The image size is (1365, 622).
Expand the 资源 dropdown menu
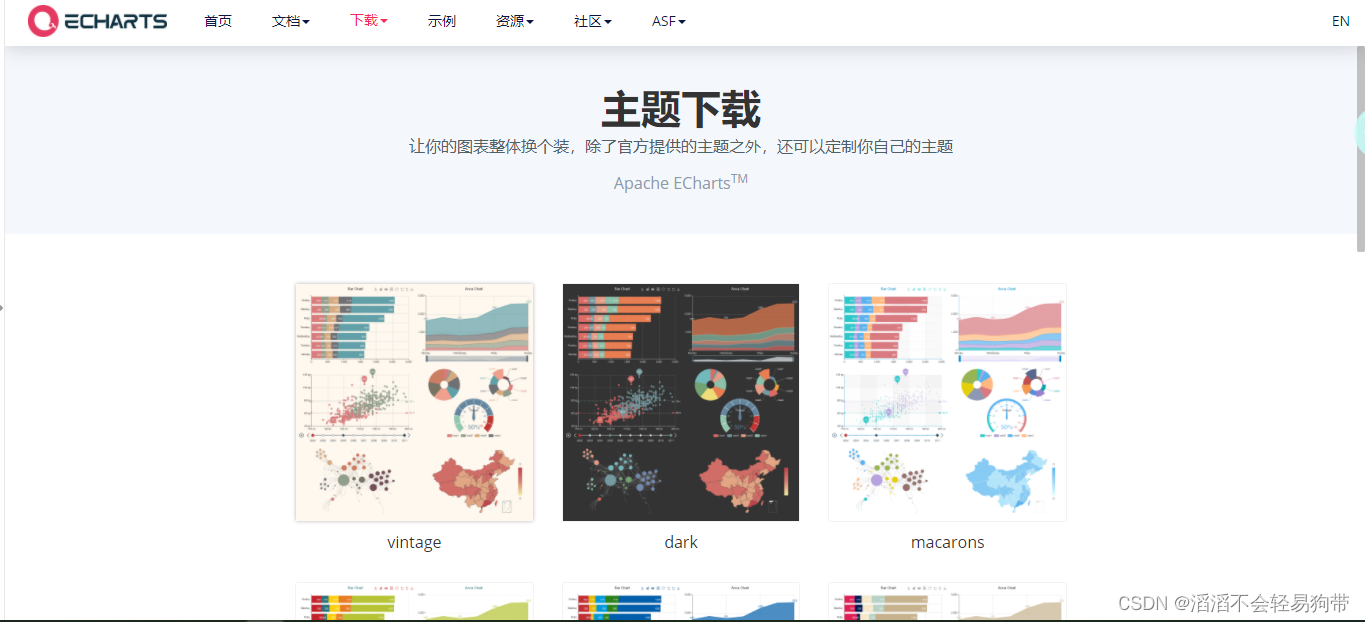[515, 21]
